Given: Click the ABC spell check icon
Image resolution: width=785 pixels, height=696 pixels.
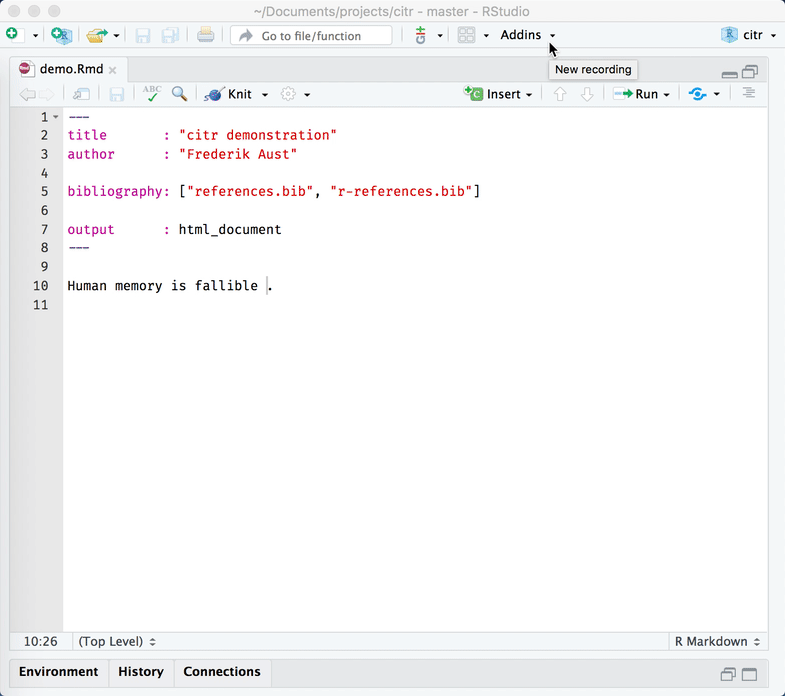Looking at the screenshot, I should point(152,94).
